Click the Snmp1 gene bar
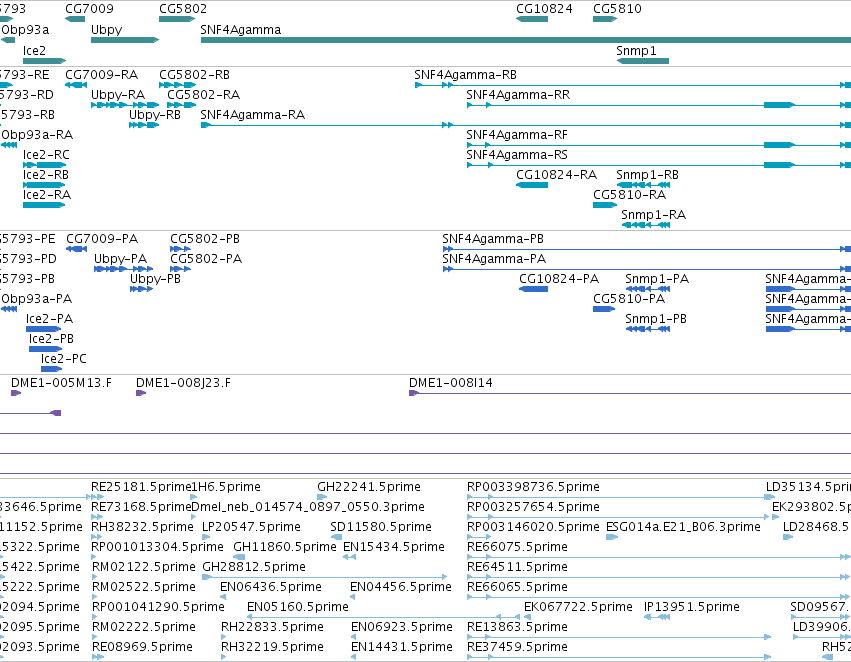 tap(643, 61)
